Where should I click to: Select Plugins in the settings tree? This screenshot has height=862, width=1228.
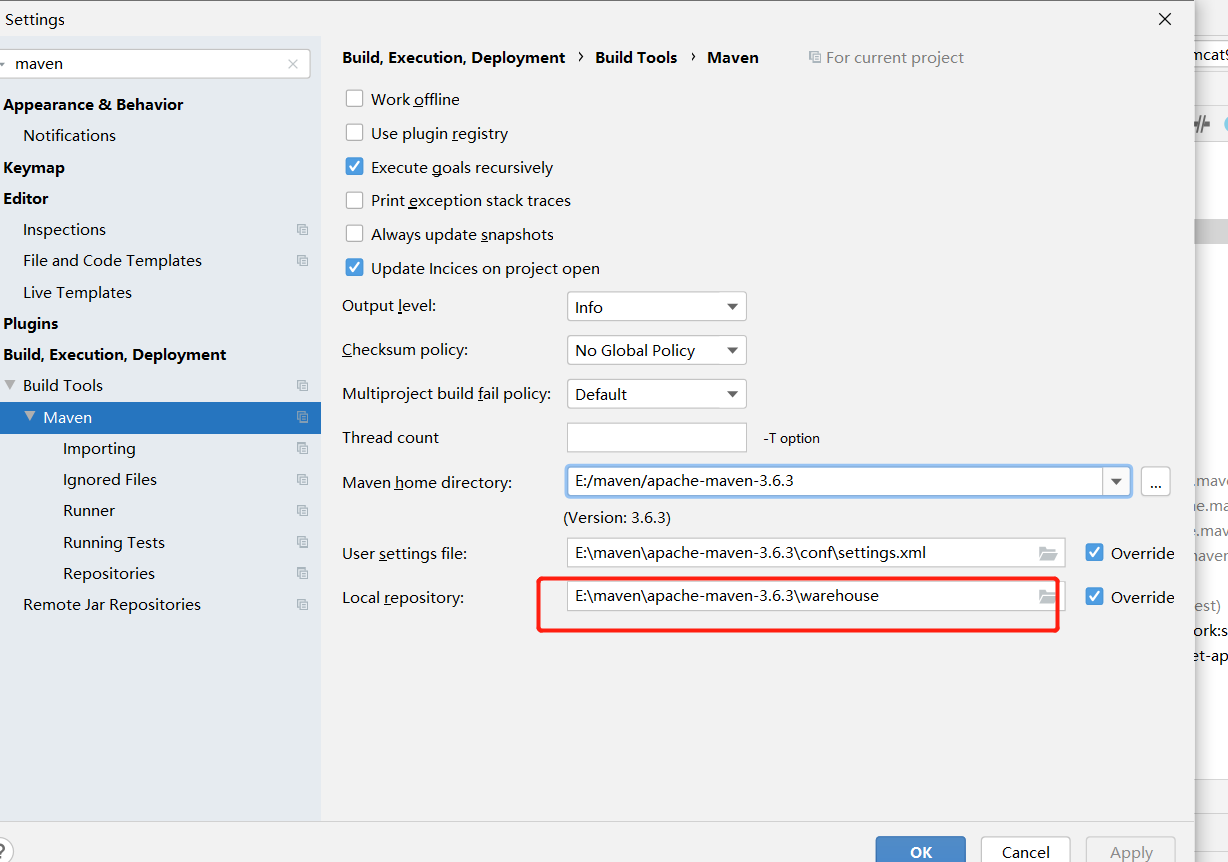[x=31, y=324]
